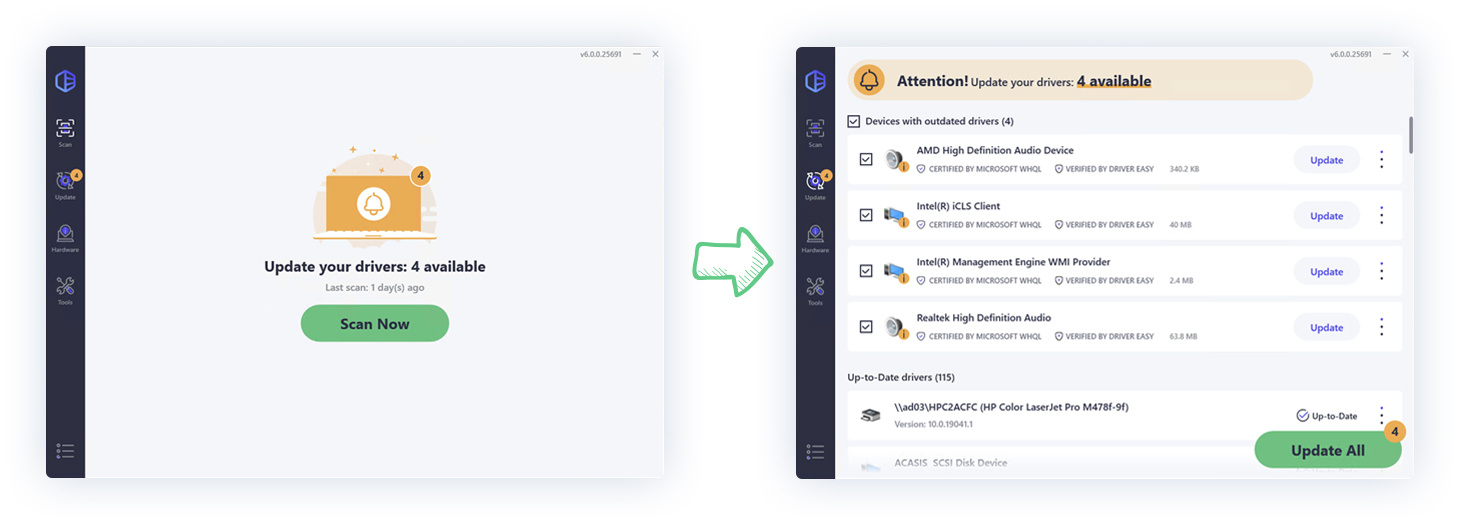Minimize the right Driver Easy window
Screen dimensions: 1460x525
coord(1386,54)
